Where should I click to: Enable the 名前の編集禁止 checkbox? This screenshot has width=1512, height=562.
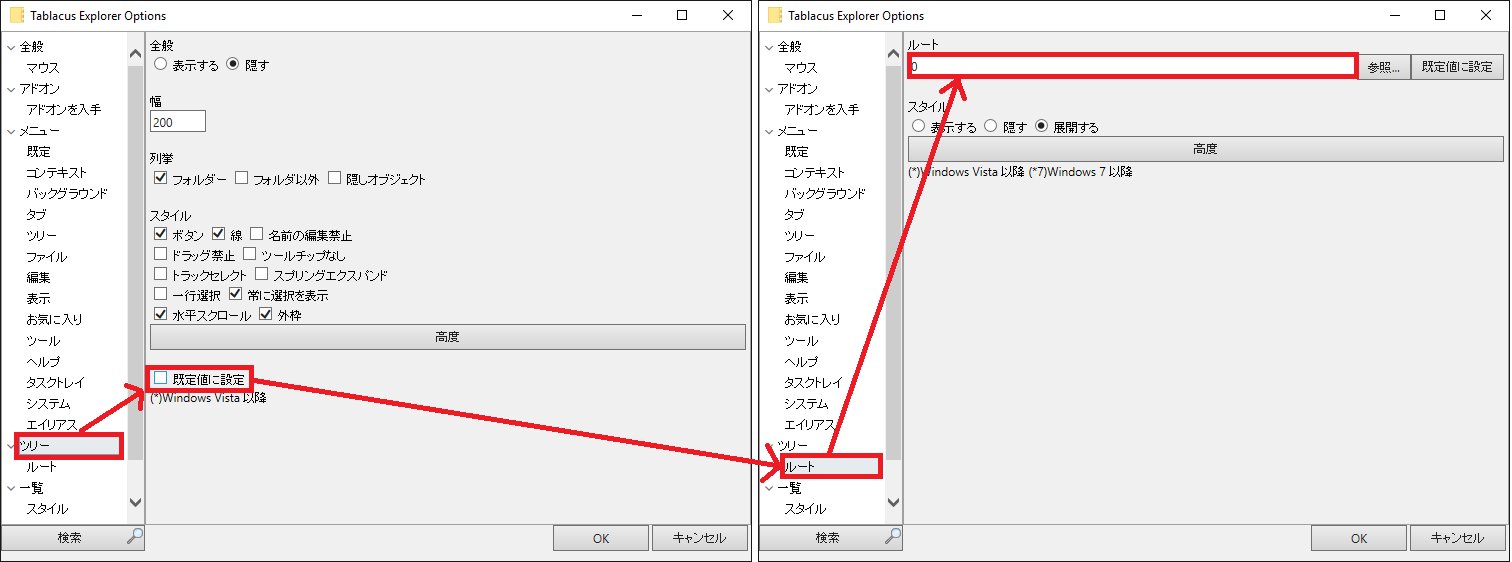256,235
